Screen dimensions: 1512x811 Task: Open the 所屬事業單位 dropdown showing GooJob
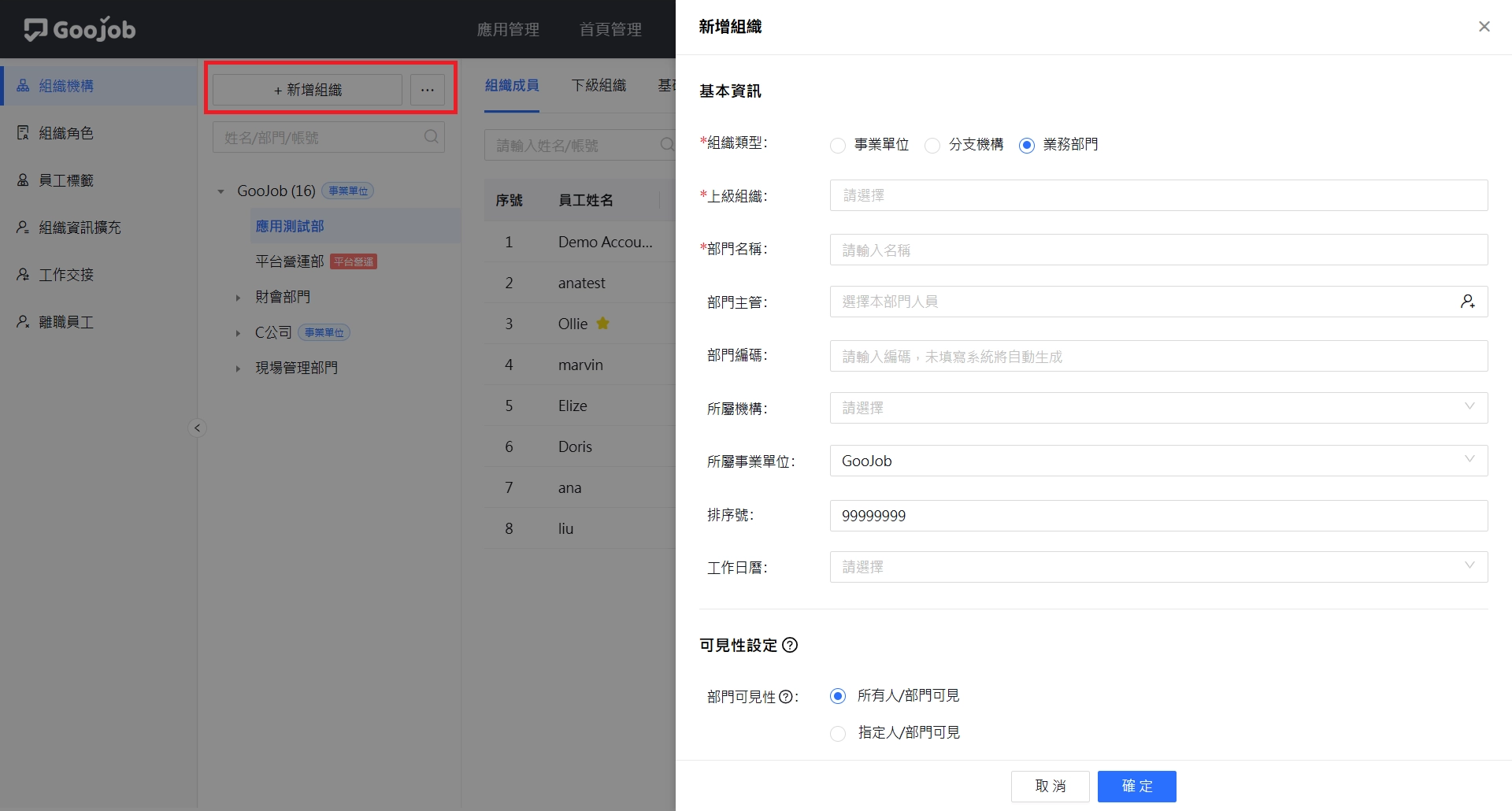click(x=1158, y=461)
